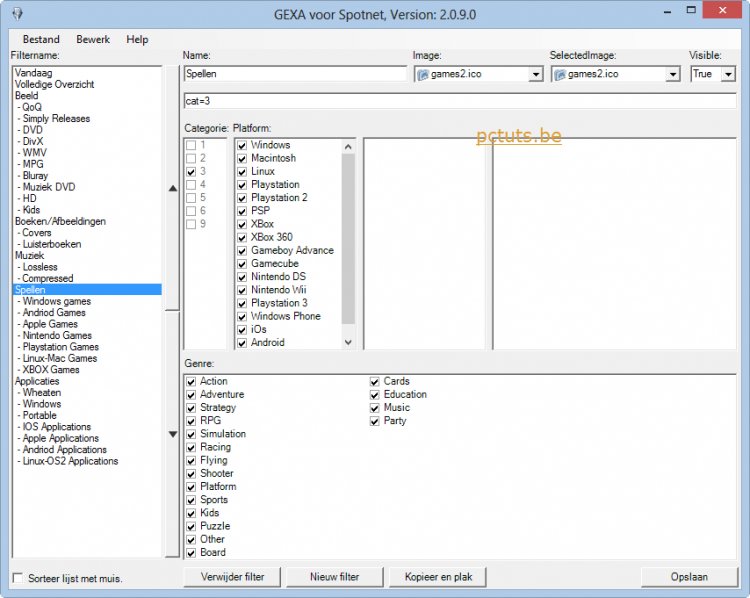Screen dimensions: 750x598
Task: Click the Name field containing Spellen
Action: [x=295, y=74]
